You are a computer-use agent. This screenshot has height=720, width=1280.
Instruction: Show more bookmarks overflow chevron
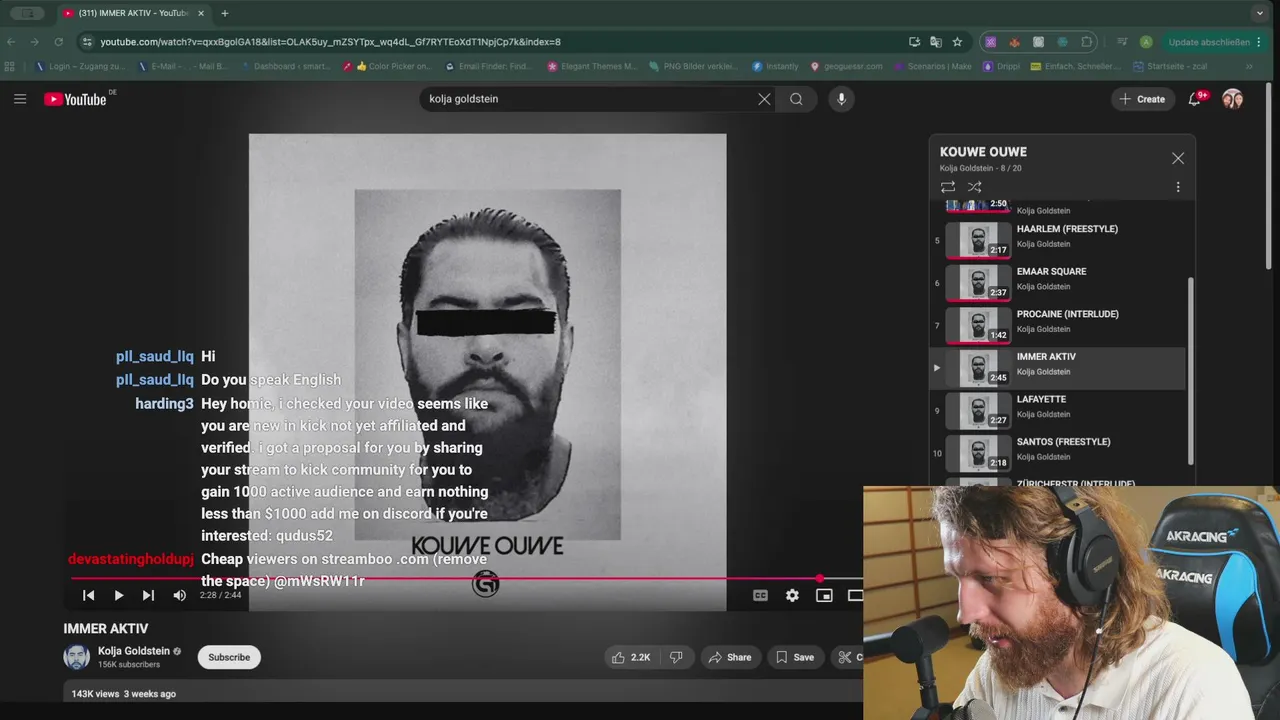pos(1249,67)
